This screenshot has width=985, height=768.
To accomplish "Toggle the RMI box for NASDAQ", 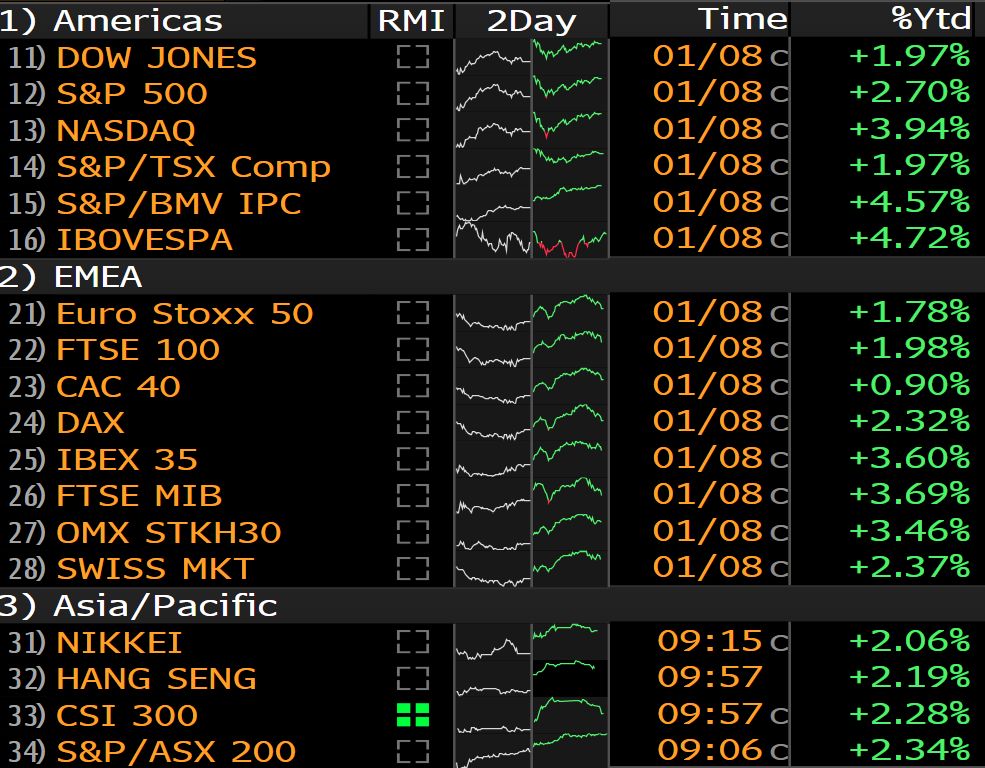I will click(x=413, y=130).
